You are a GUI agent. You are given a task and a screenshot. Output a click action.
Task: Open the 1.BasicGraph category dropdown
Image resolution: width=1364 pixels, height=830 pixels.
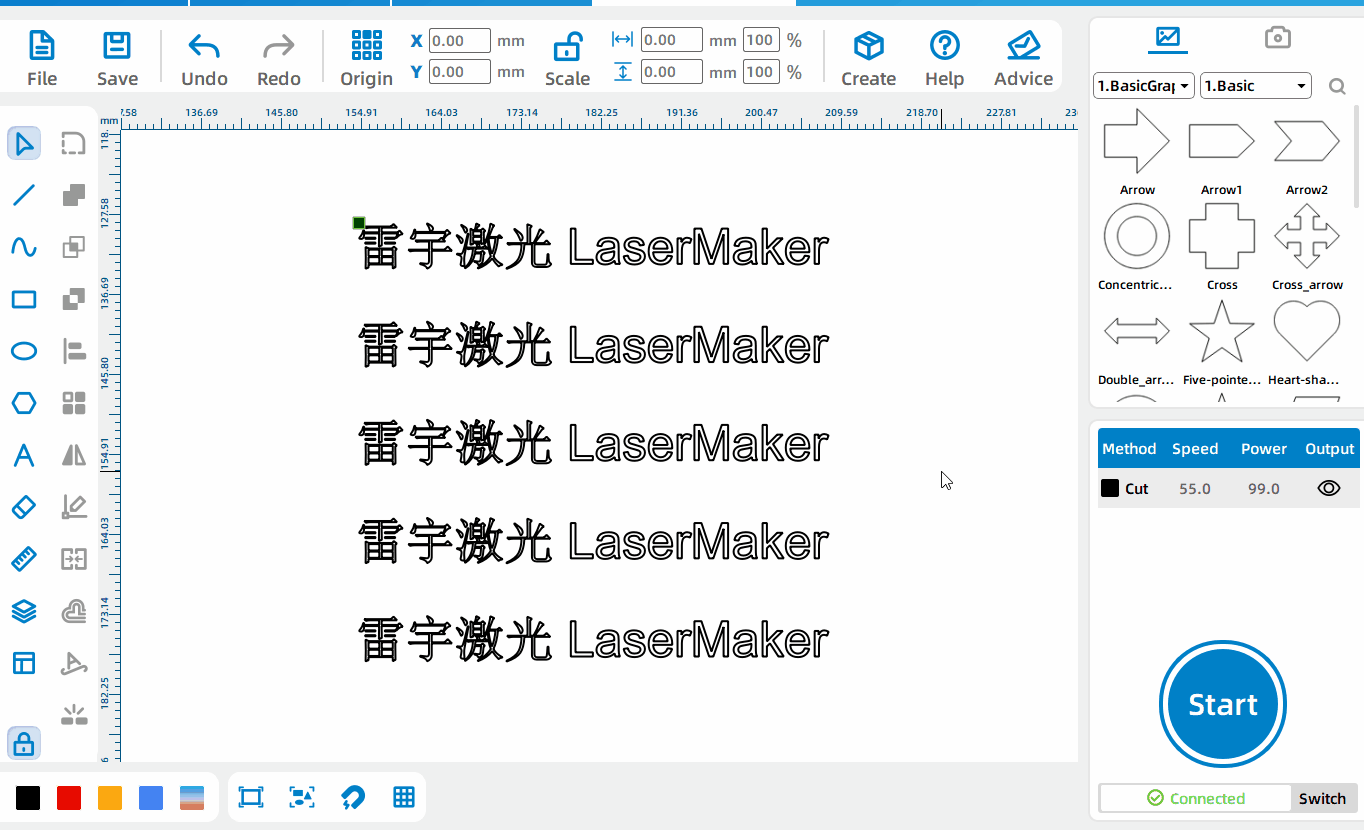[x=1144, y=86]
